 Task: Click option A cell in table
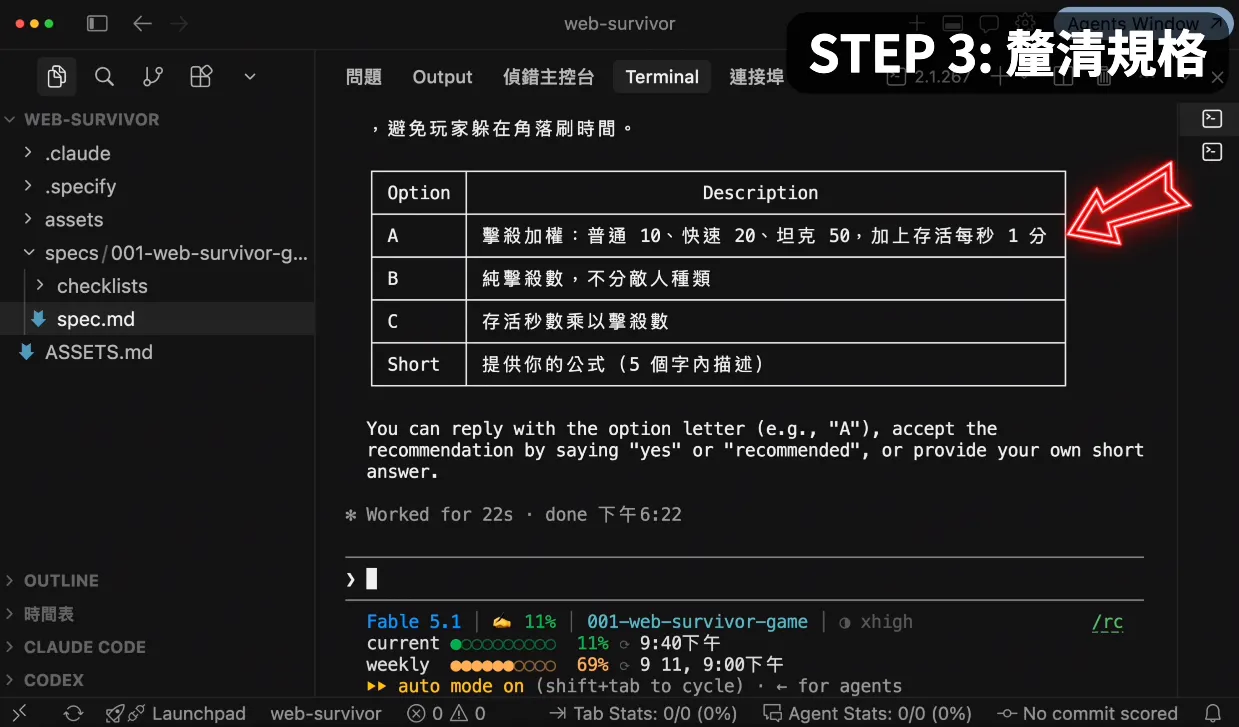(419, 236)
